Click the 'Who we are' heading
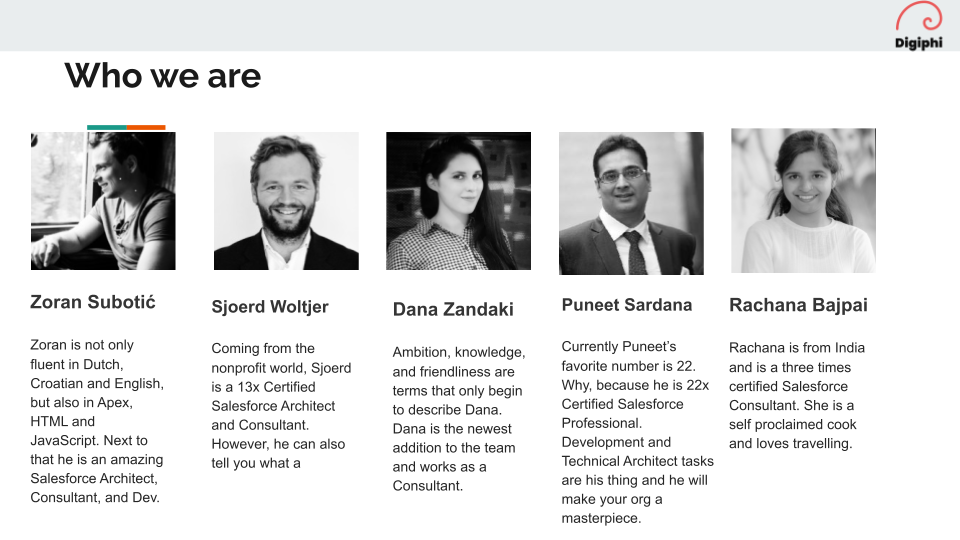This screenshot has height=540, width=960. pyautogui.click(x=162, y=76)
